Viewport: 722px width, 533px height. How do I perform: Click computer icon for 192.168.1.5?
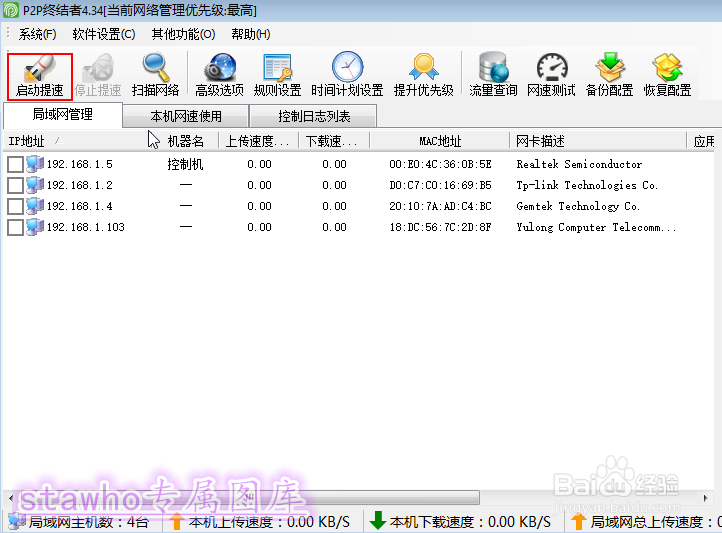click(35, 164)
